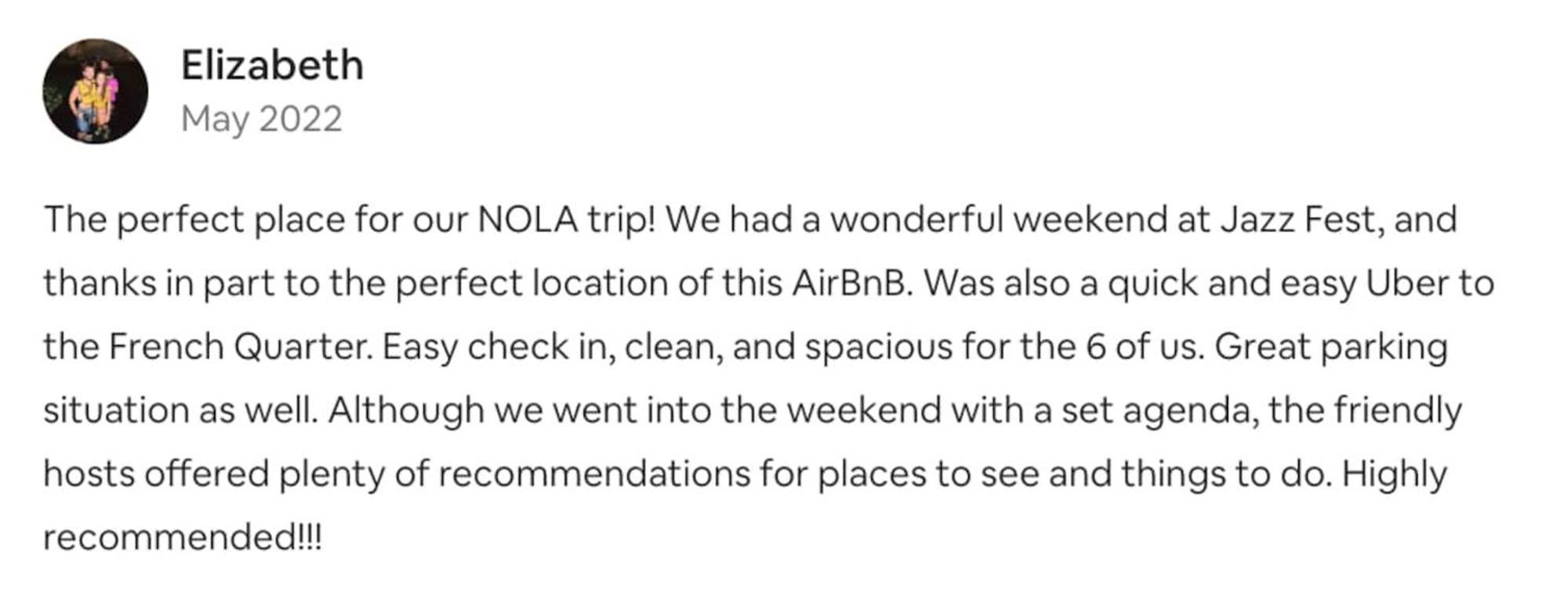Image resolution: width=1568 pixels, height=600 pixels.
Task: Select the phrase French Quarter
Action: [x=240, y=347]
